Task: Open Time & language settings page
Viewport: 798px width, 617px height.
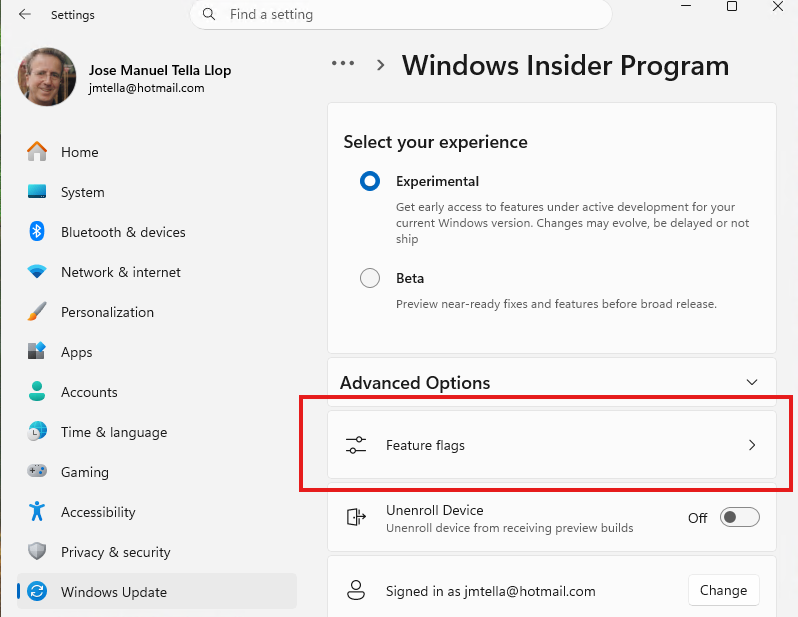Action: pyautogui.click(x=113, y=432)
